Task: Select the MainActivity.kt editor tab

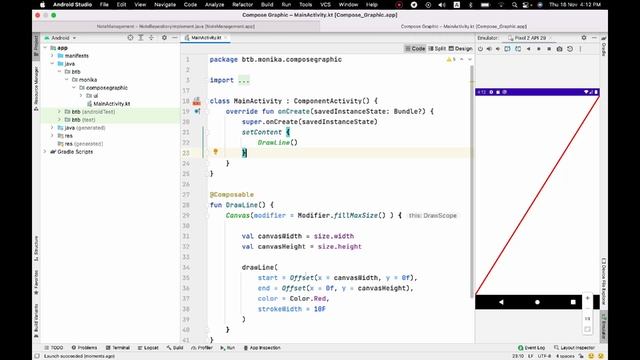Action: click(x=206, y=38)
